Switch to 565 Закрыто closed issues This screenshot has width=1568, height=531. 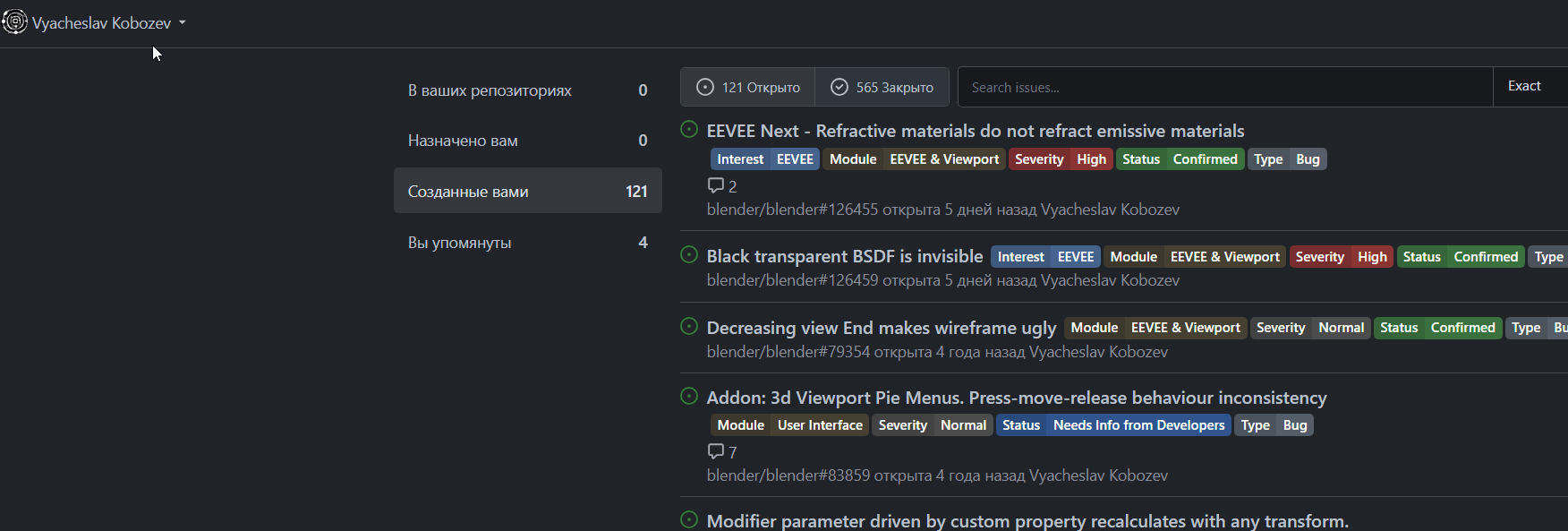(x=882, y=87)
